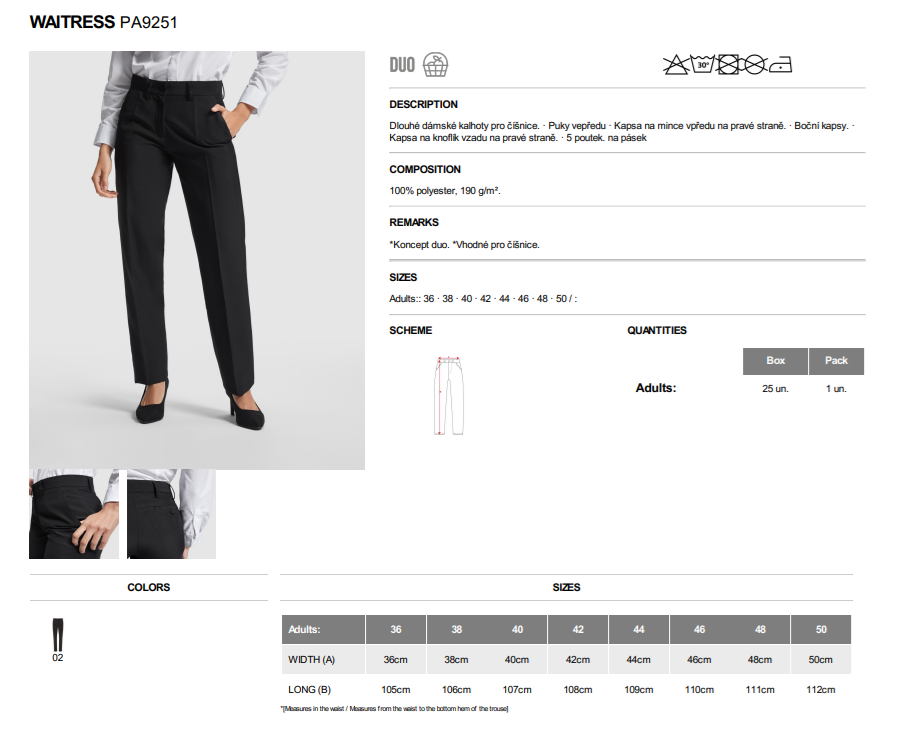
Task: Select the black color 02 swatch
Action: coord(58,635)
